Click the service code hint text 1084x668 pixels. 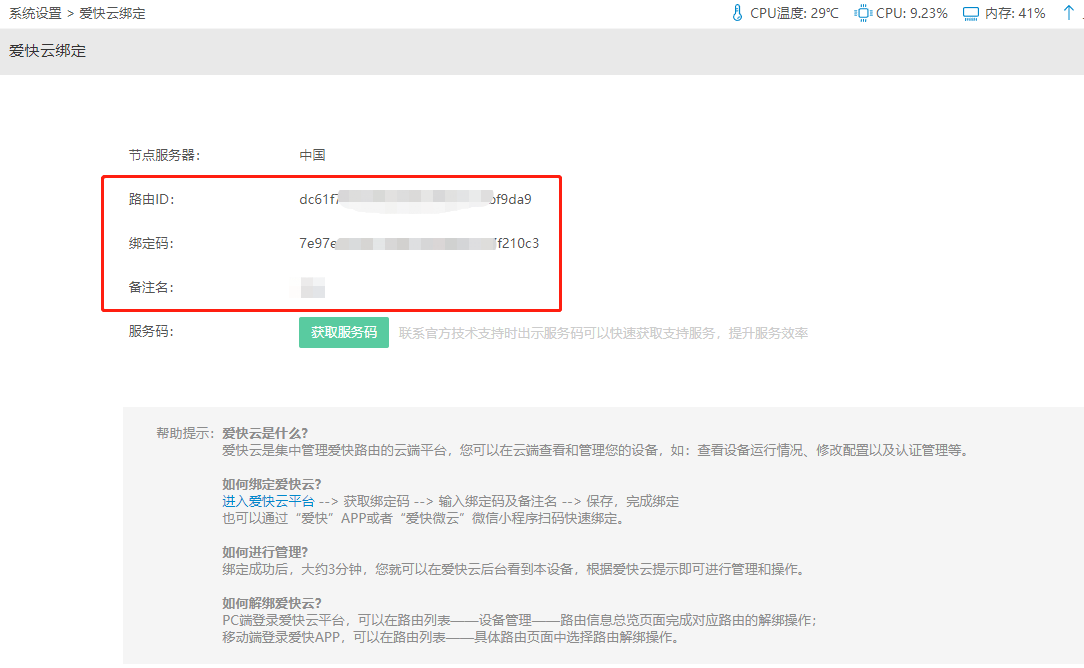click(x=603, y=333)
